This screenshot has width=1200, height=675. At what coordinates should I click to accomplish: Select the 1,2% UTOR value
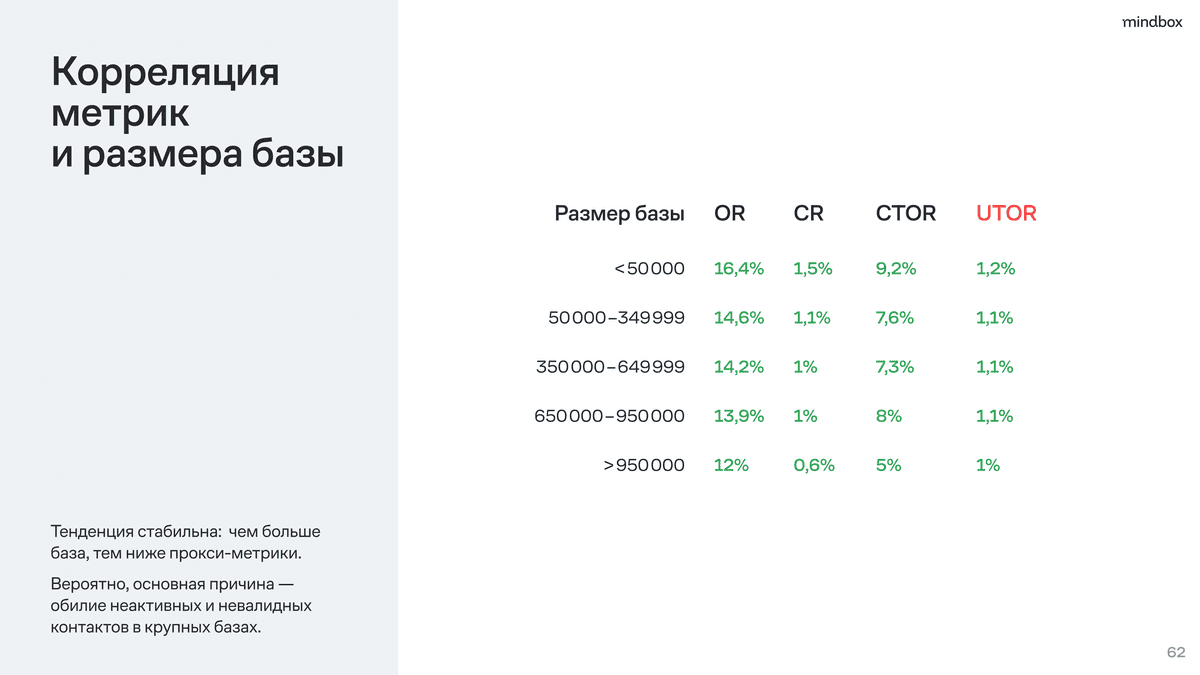click(x=995, y=268)
